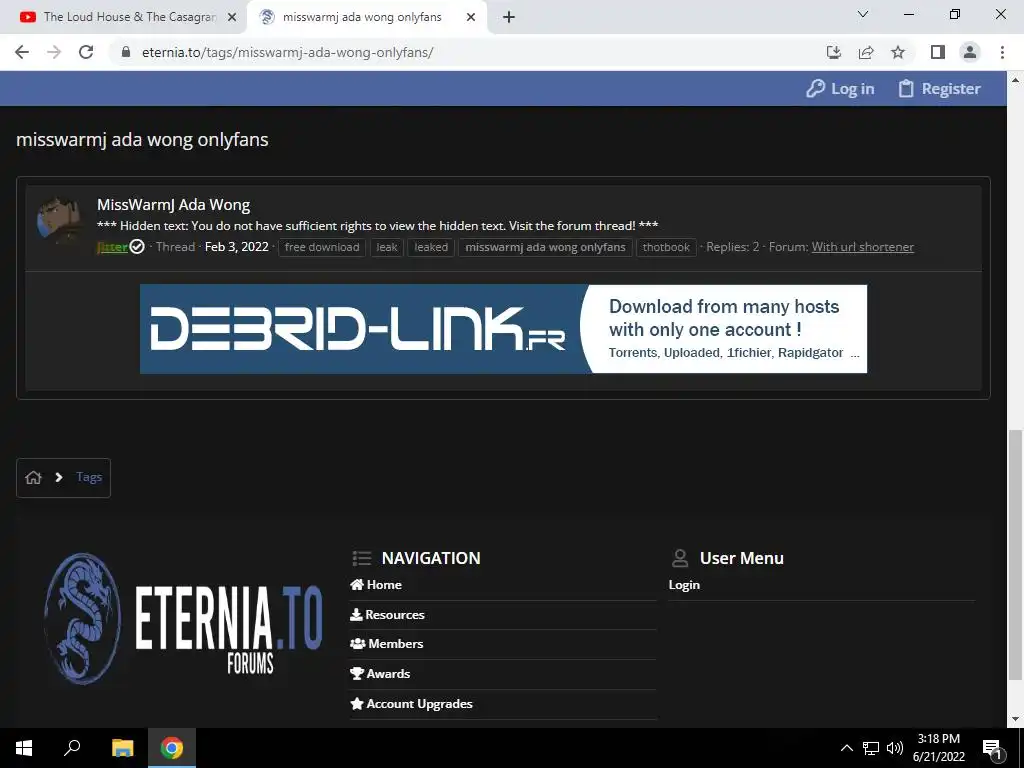
Task: Click the free download tag
Action: click(322, 247)
